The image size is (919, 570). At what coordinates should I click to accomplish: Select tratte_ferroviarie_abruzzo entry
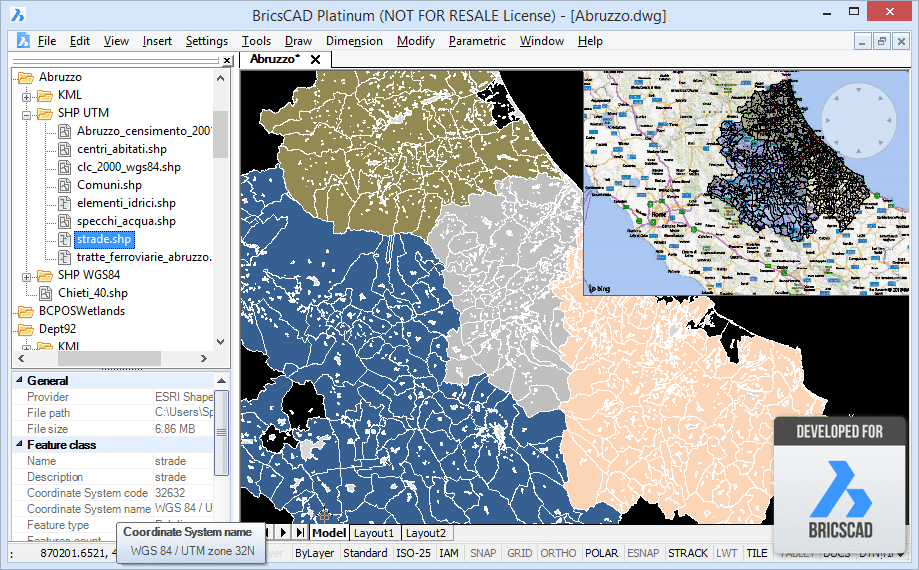click(144, 257)
